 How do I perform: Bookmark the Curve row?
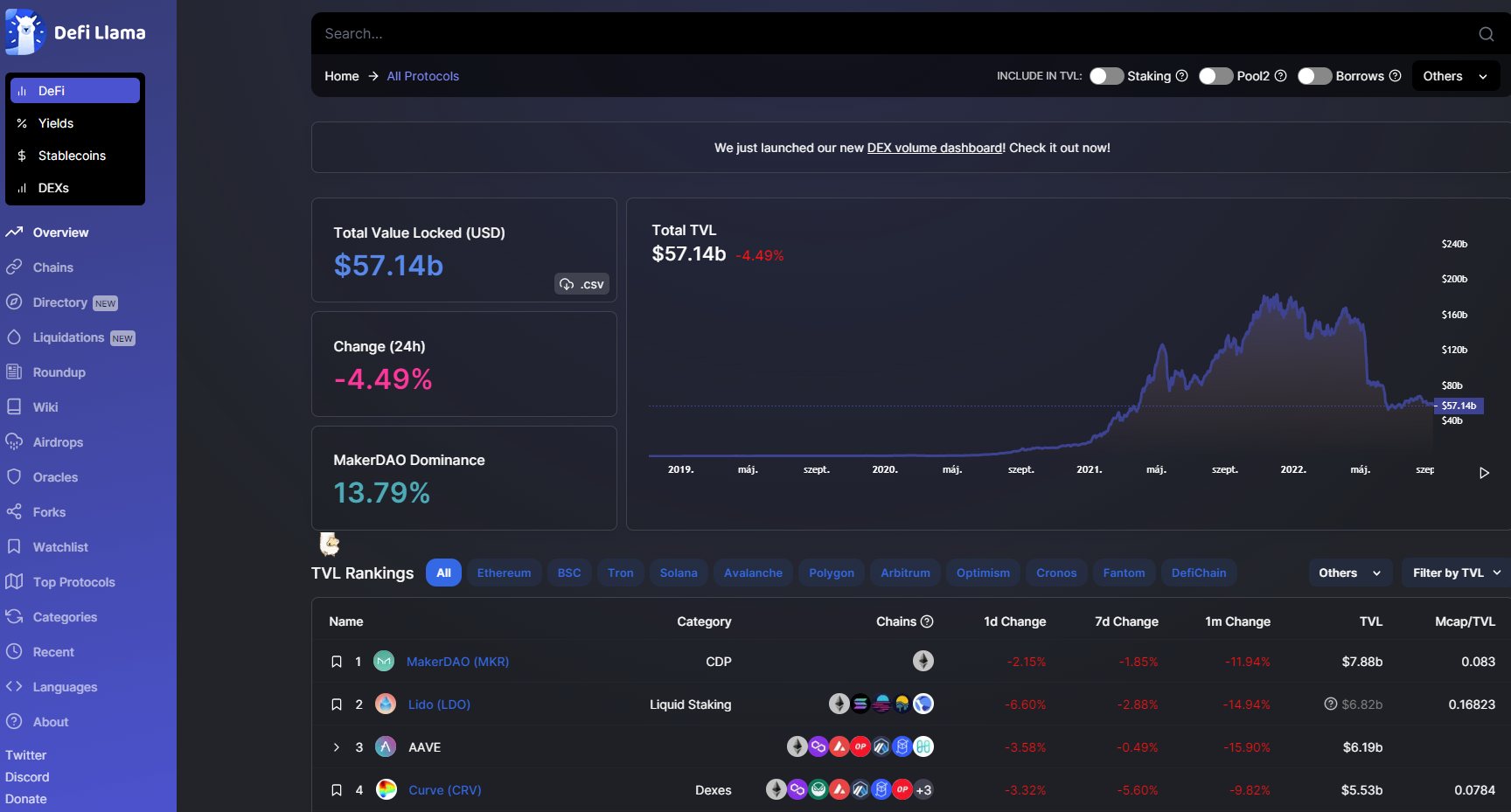pyautogui.click(x=337, y=790)
